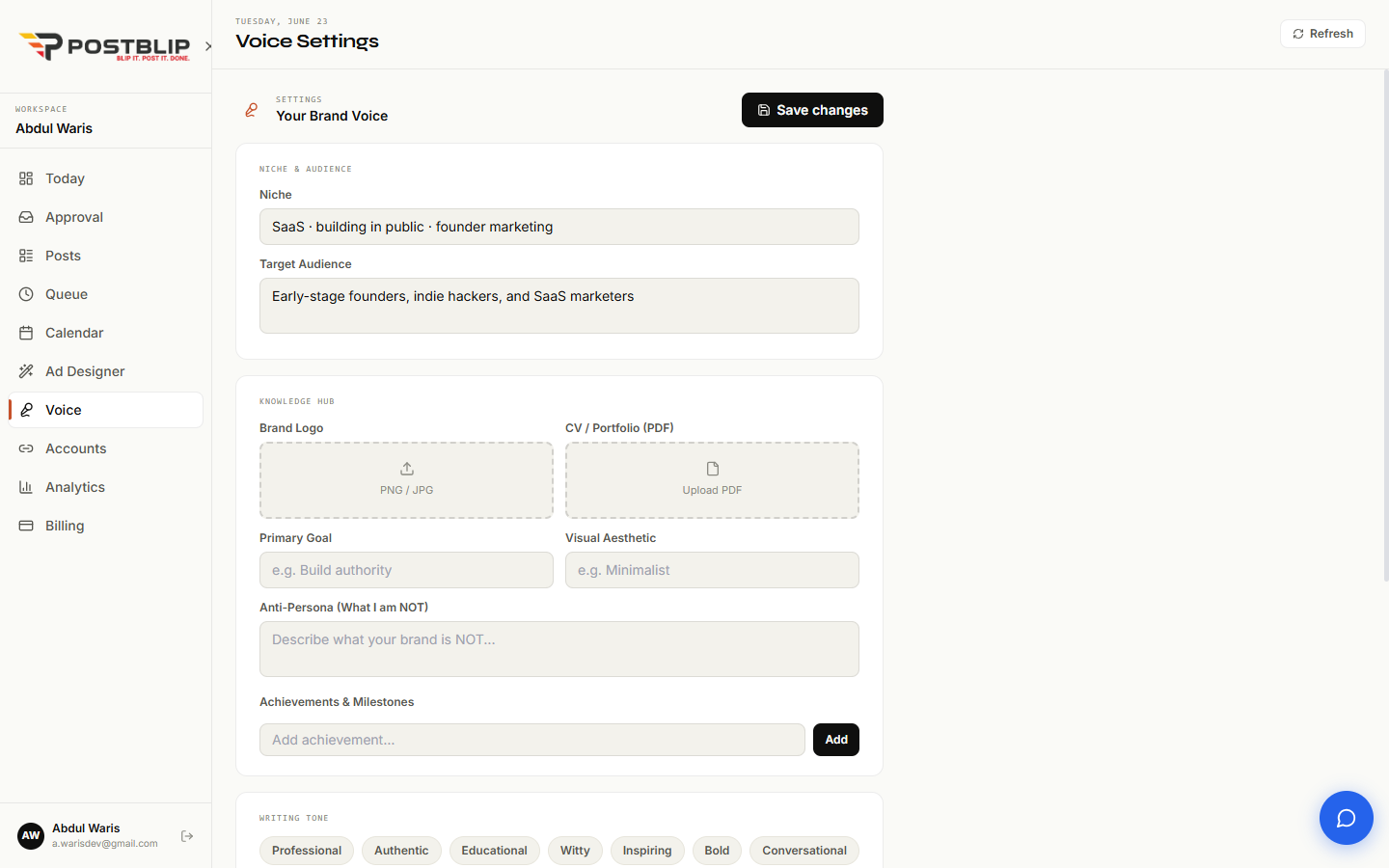Click the Accounts link icon

point(26,448)
